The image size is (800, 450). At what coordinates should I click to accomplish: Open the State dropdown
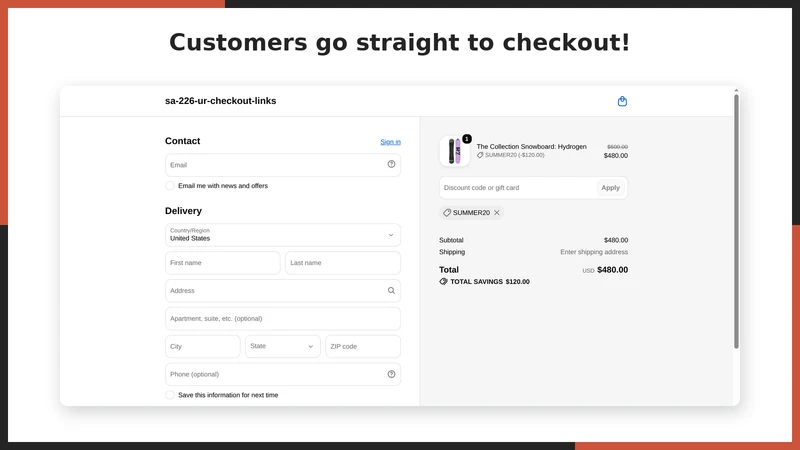pos(283,346)
